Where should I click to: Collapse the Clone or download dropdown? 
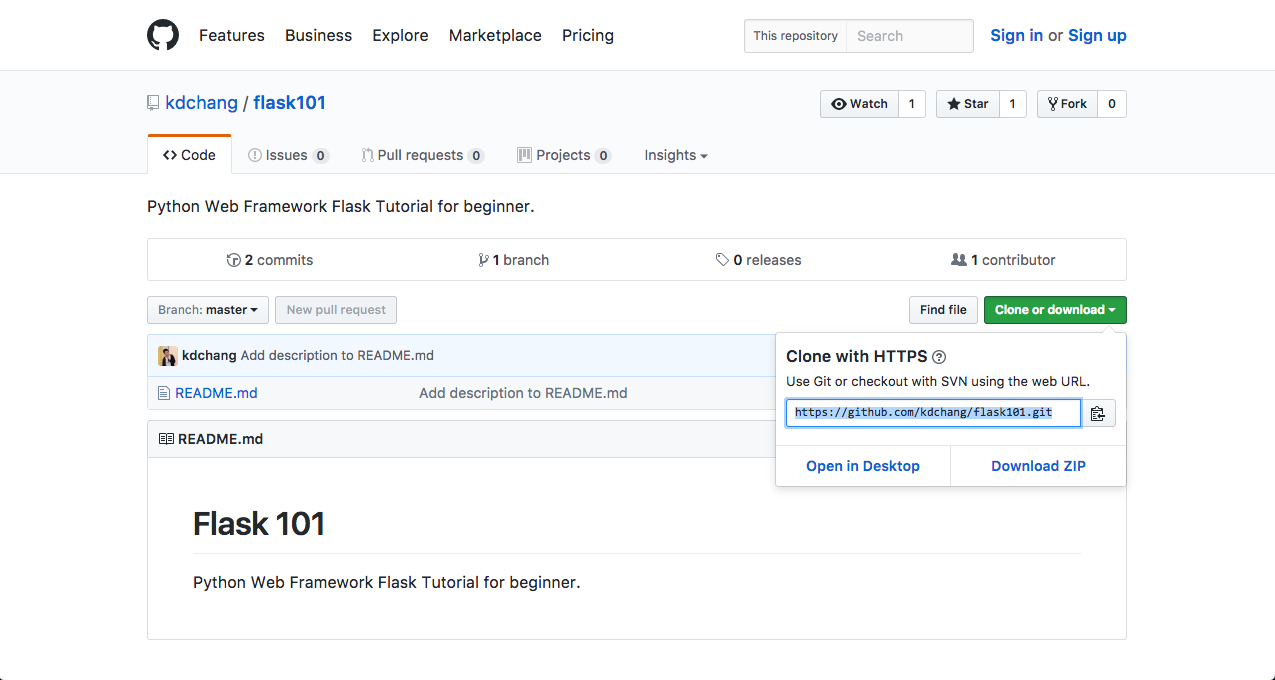[1055, 310]
